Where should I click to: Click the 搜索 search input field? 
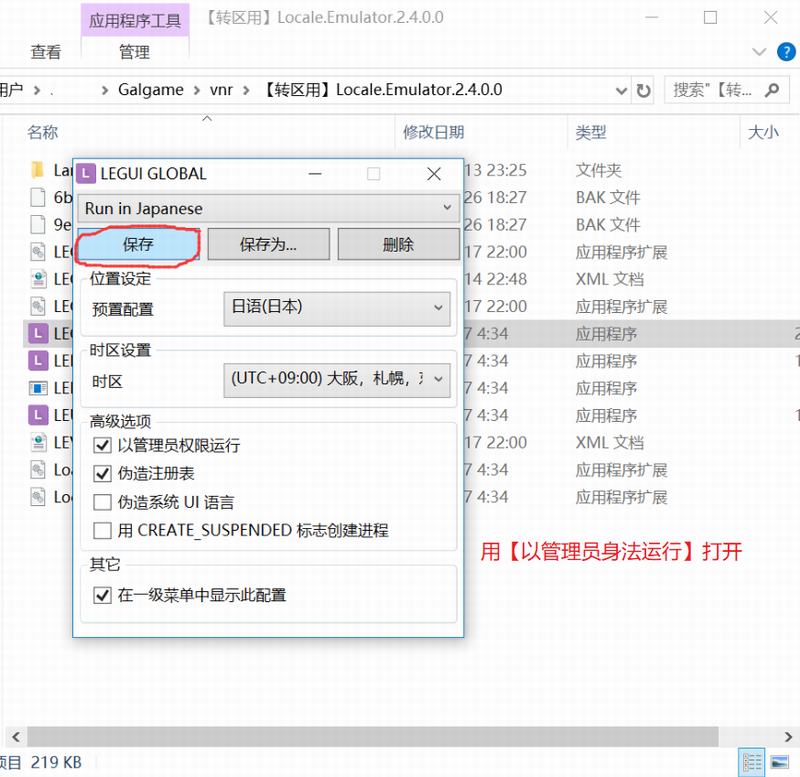pyautogui.click(x=712, y=90)
